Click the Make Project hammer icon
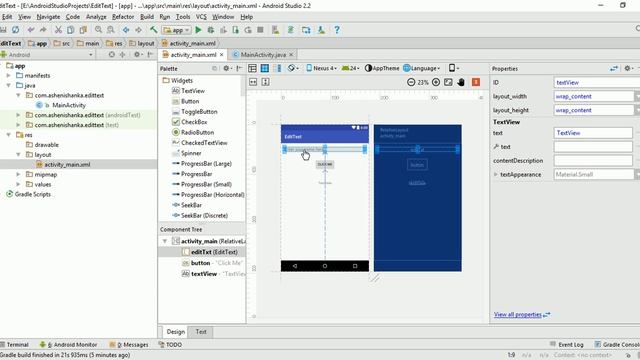The width and height of the screenshot is (640, 360). pyautogui.click(x=153, y=30)
